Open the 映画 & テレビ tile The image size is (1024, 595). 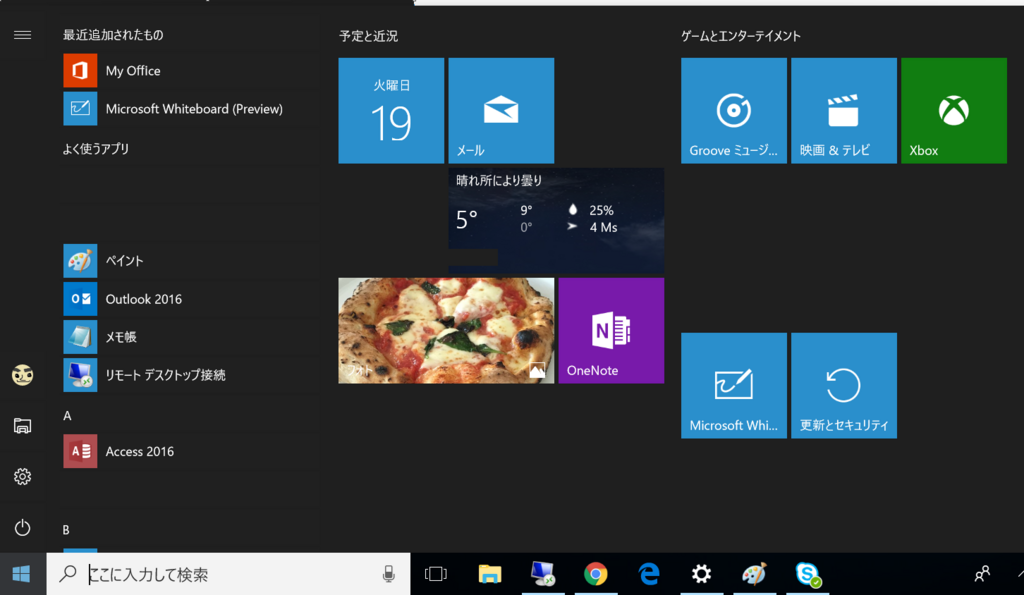click(x=844, y=110)
